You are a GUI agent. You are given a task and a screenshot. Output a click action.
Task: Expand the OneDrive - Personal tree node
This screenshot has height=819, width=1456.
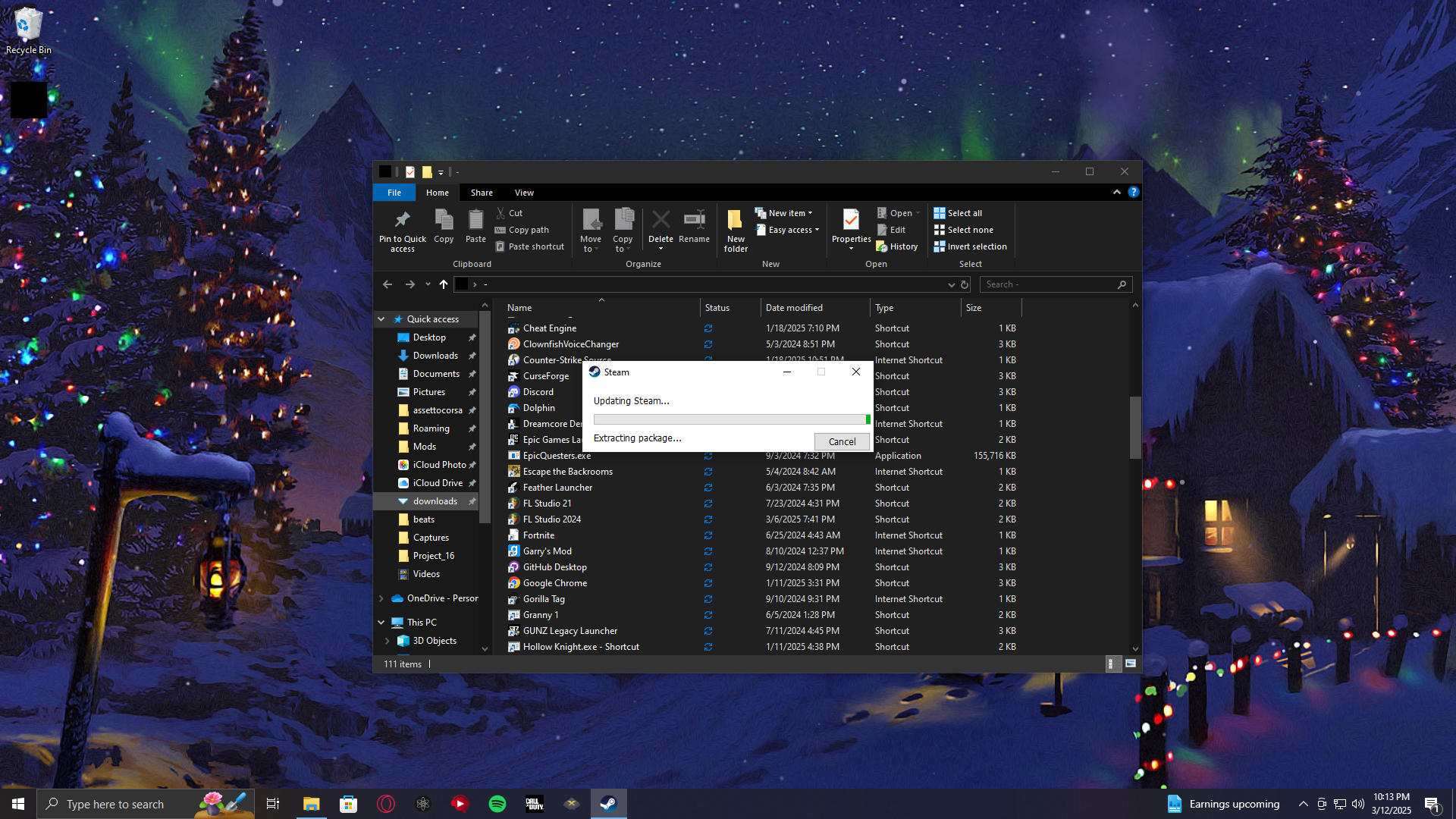[381, 598]
